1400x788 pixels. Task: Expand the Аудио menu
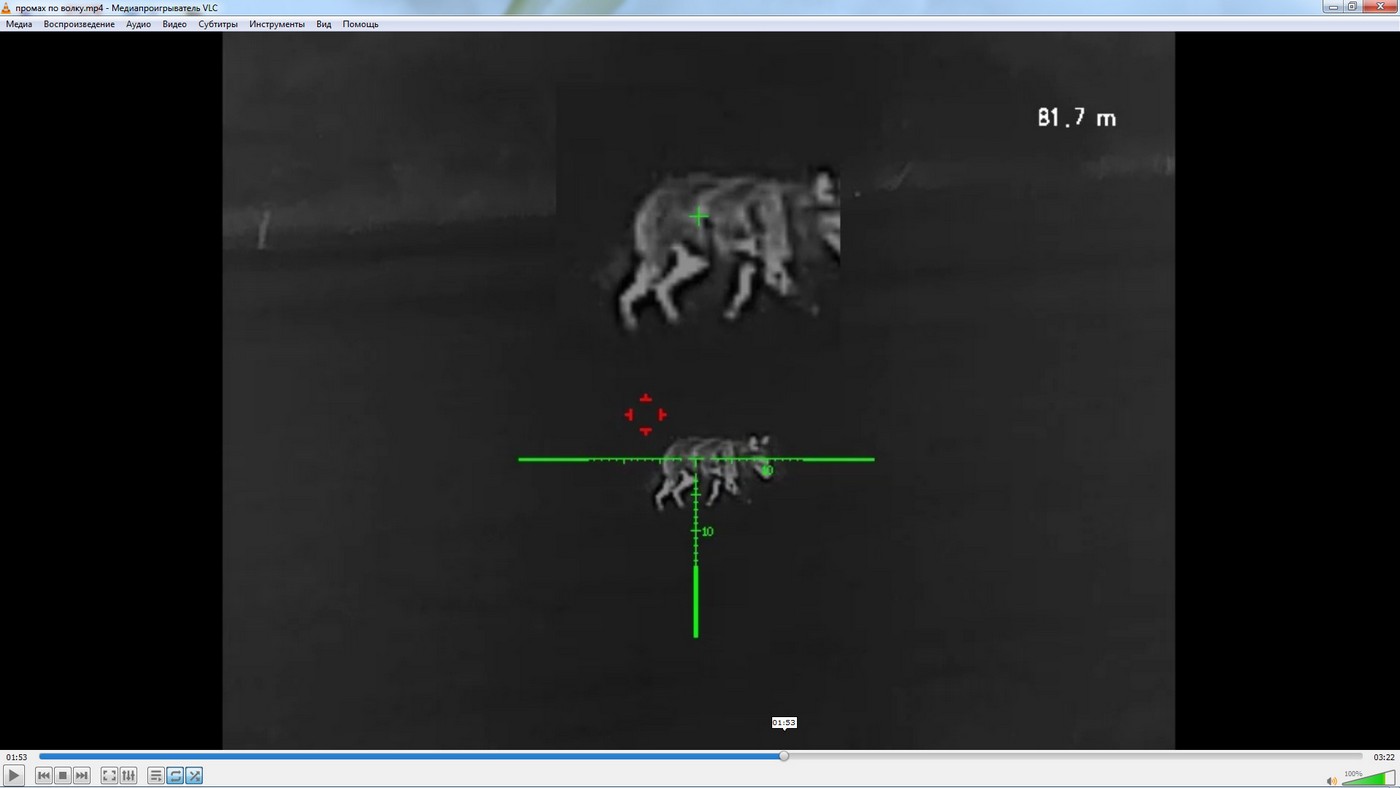point(138,24)
